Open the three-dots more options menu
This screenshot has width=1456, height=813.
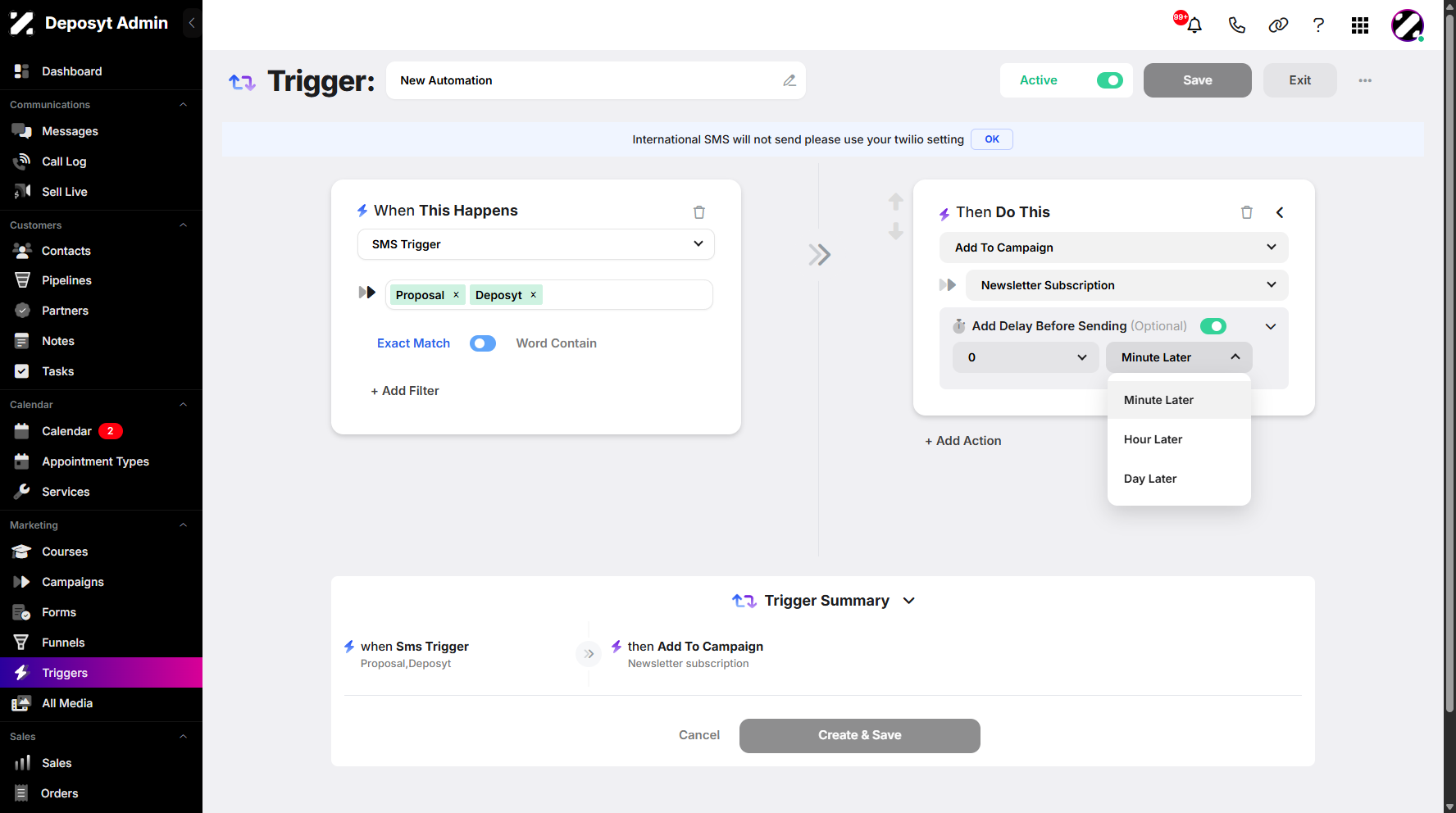1365,80
